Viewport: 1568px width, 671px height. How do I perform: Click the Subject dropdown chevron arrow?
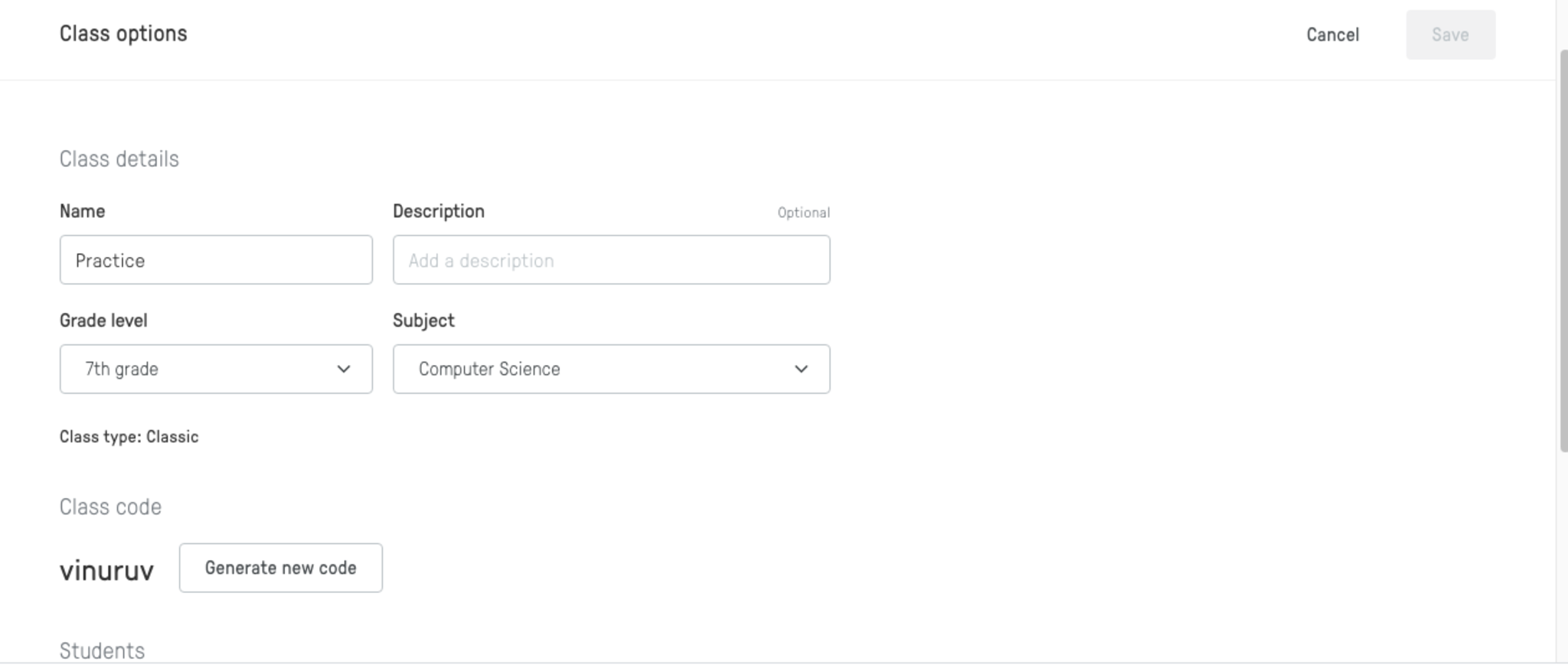[x=801, y=369]
